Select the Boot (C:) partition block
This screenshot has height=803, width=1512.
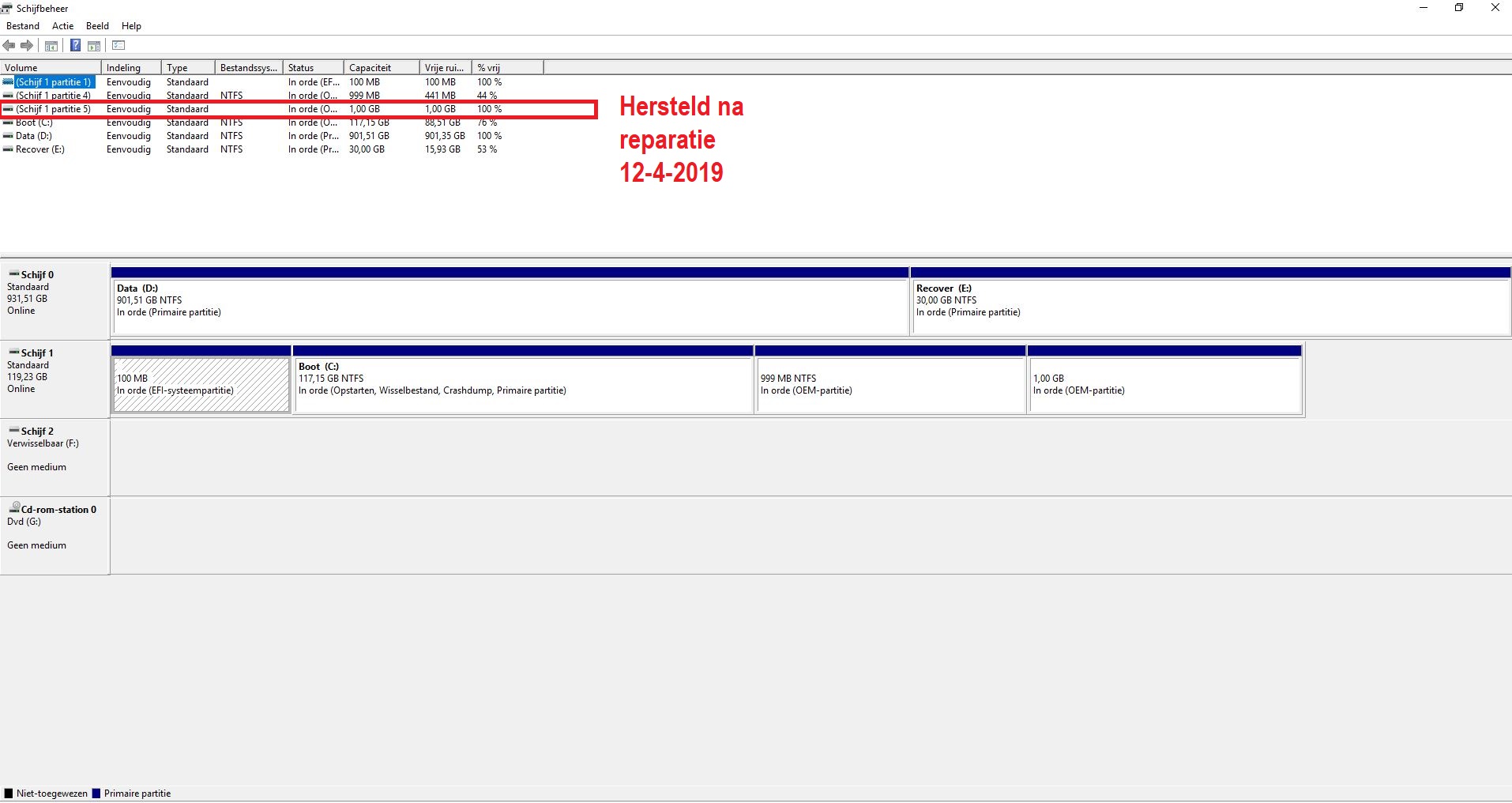click(521, 384)
